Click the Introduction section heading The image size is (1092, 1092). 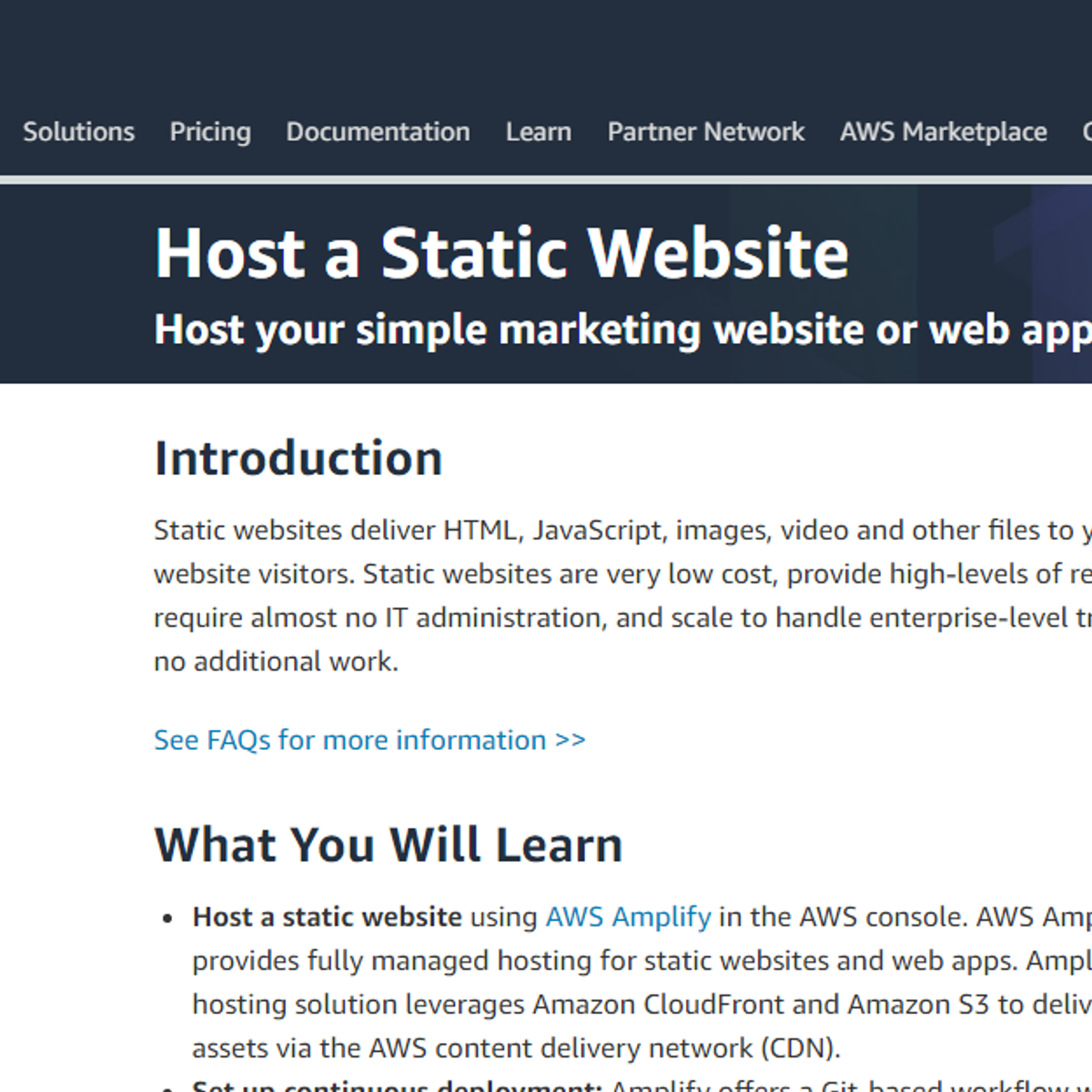click(298, 458)
